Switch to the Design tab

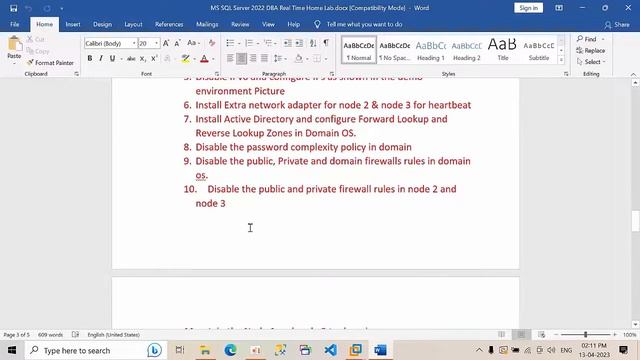tap(102, 24)
